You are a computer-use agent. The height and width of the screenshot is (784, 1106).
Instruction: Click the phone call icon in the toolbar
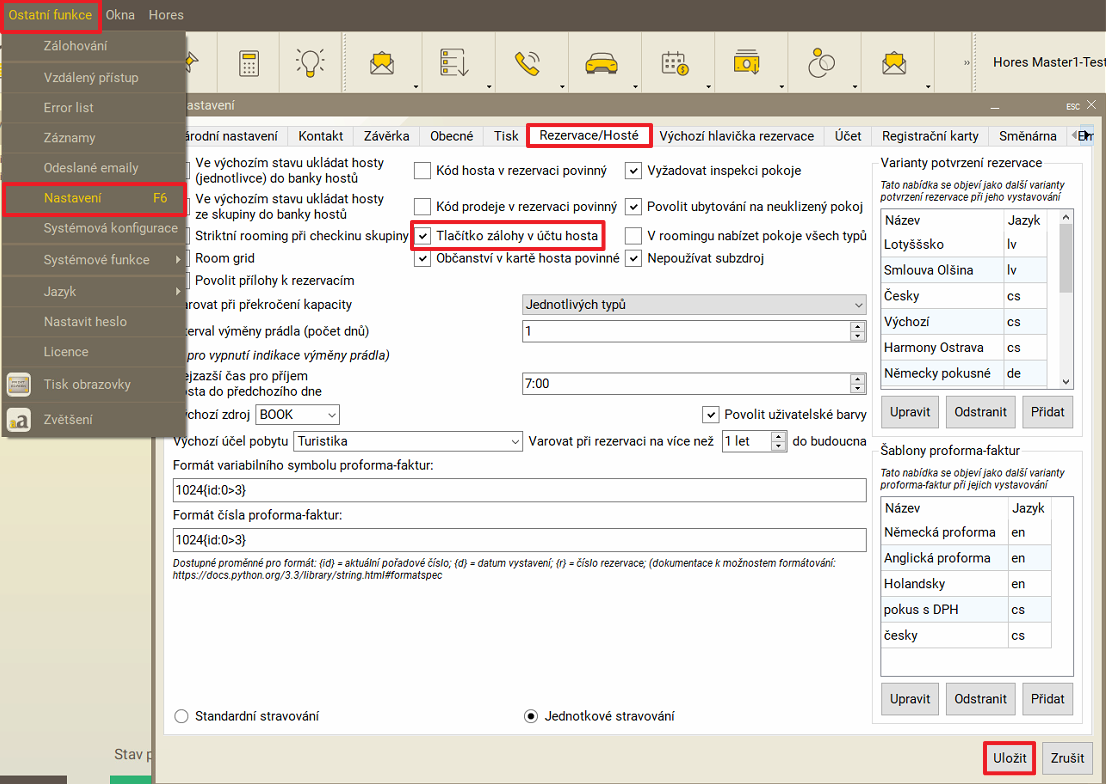[527, 63]
